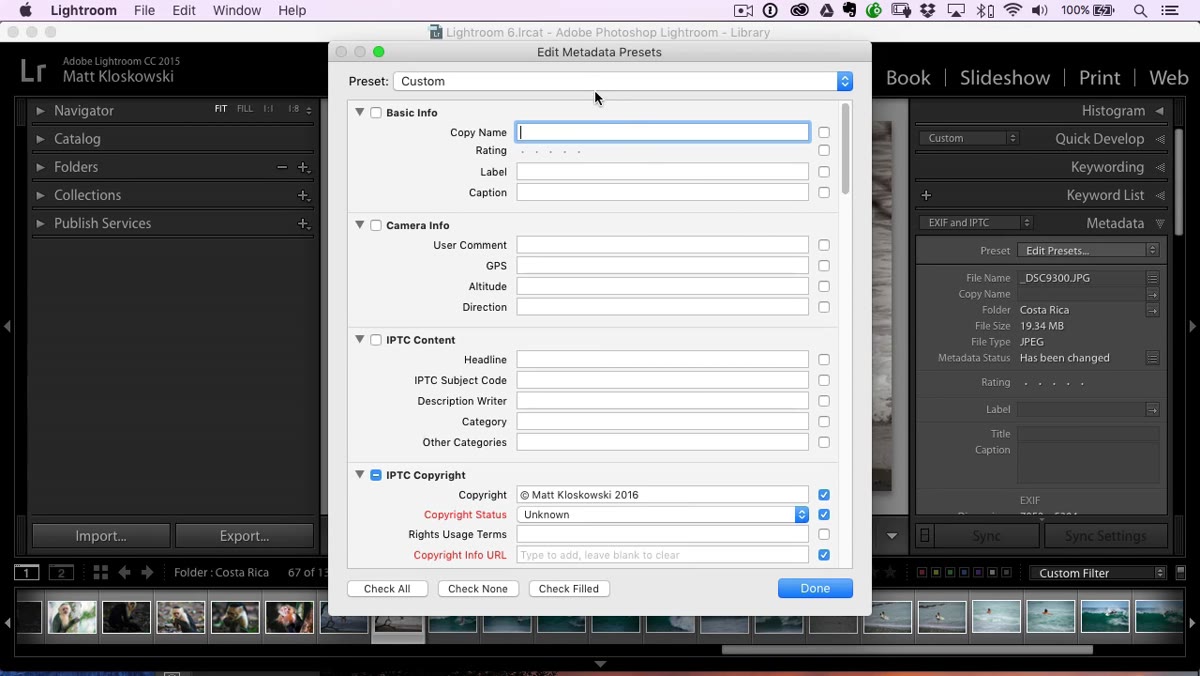
Task: Remove folder with the Folders minus icon
Action: 282,167
